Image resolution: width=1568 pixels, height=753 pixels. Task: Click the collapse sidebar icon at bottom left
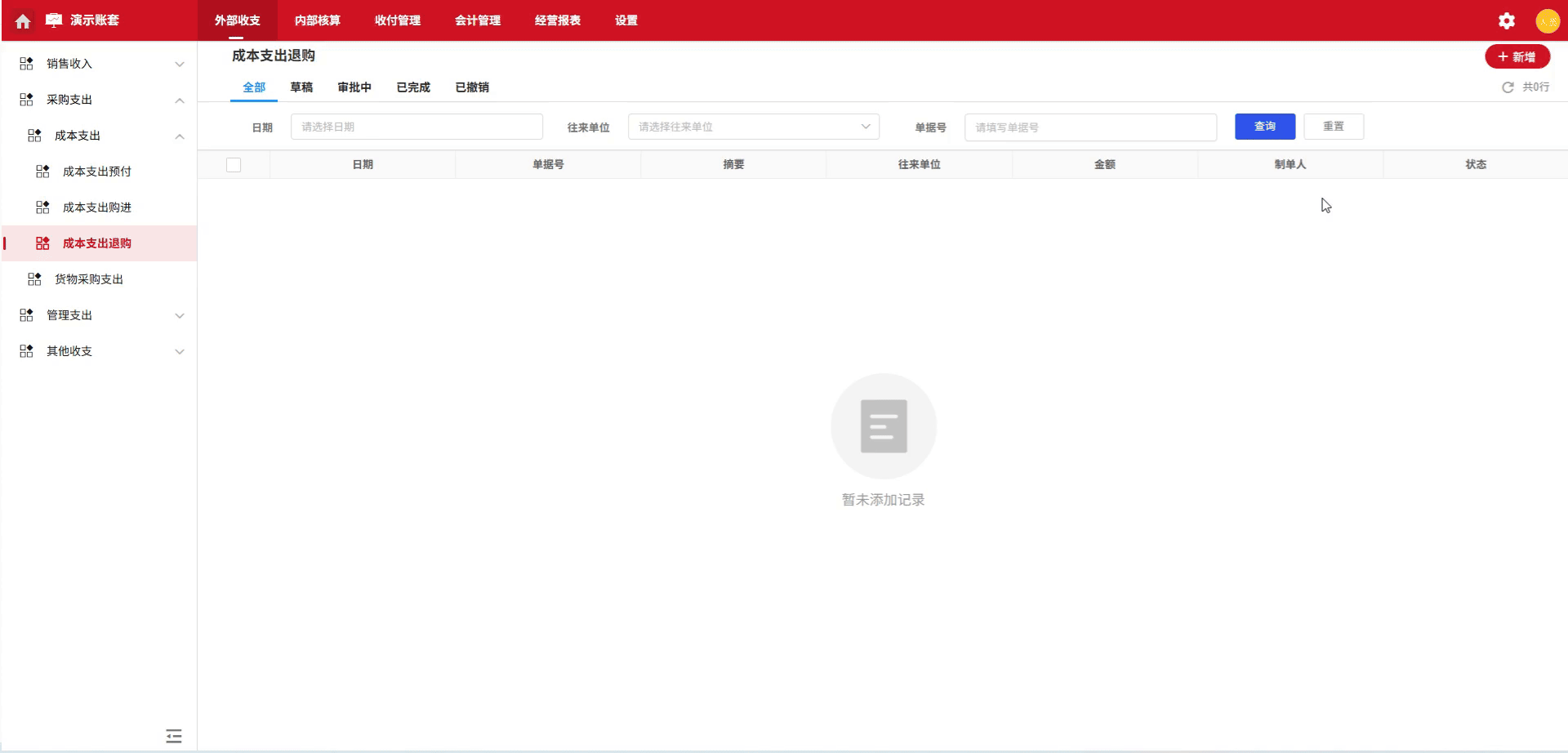coord(173,736)
